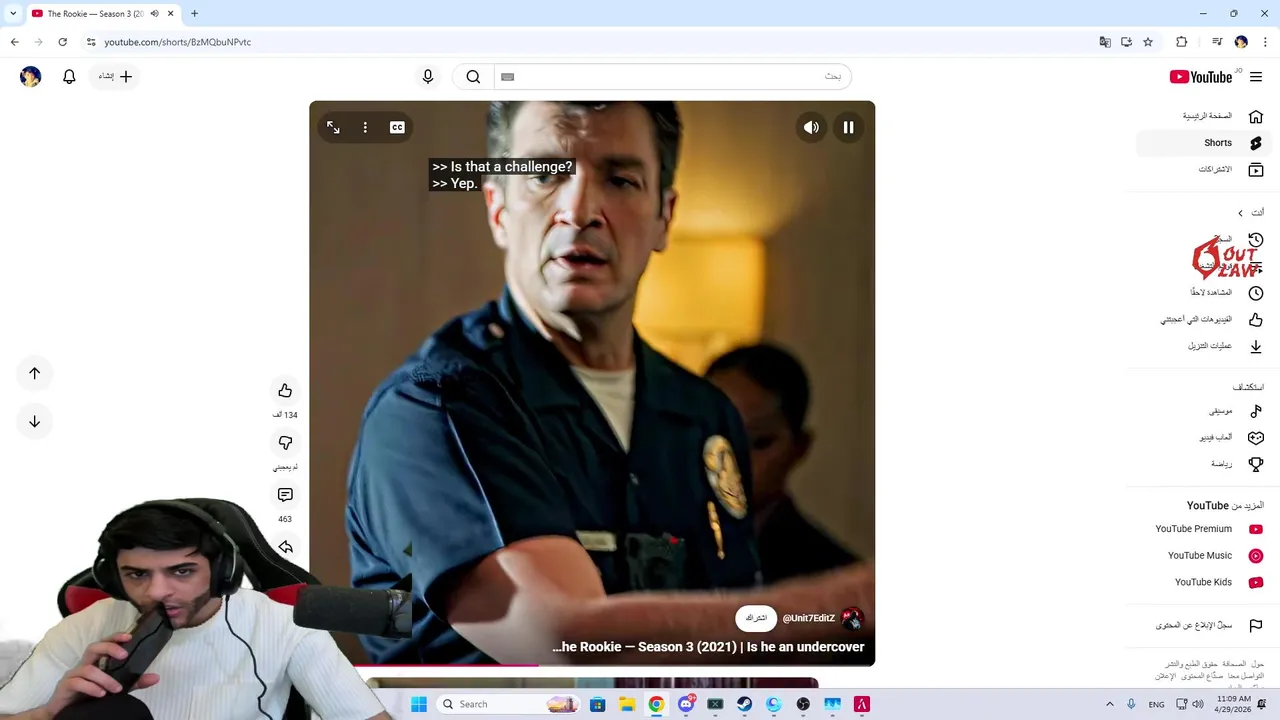The width and height of the screenshot is (1280, 720).
Task: Show hidden system tray icons
Action: 1109,704
